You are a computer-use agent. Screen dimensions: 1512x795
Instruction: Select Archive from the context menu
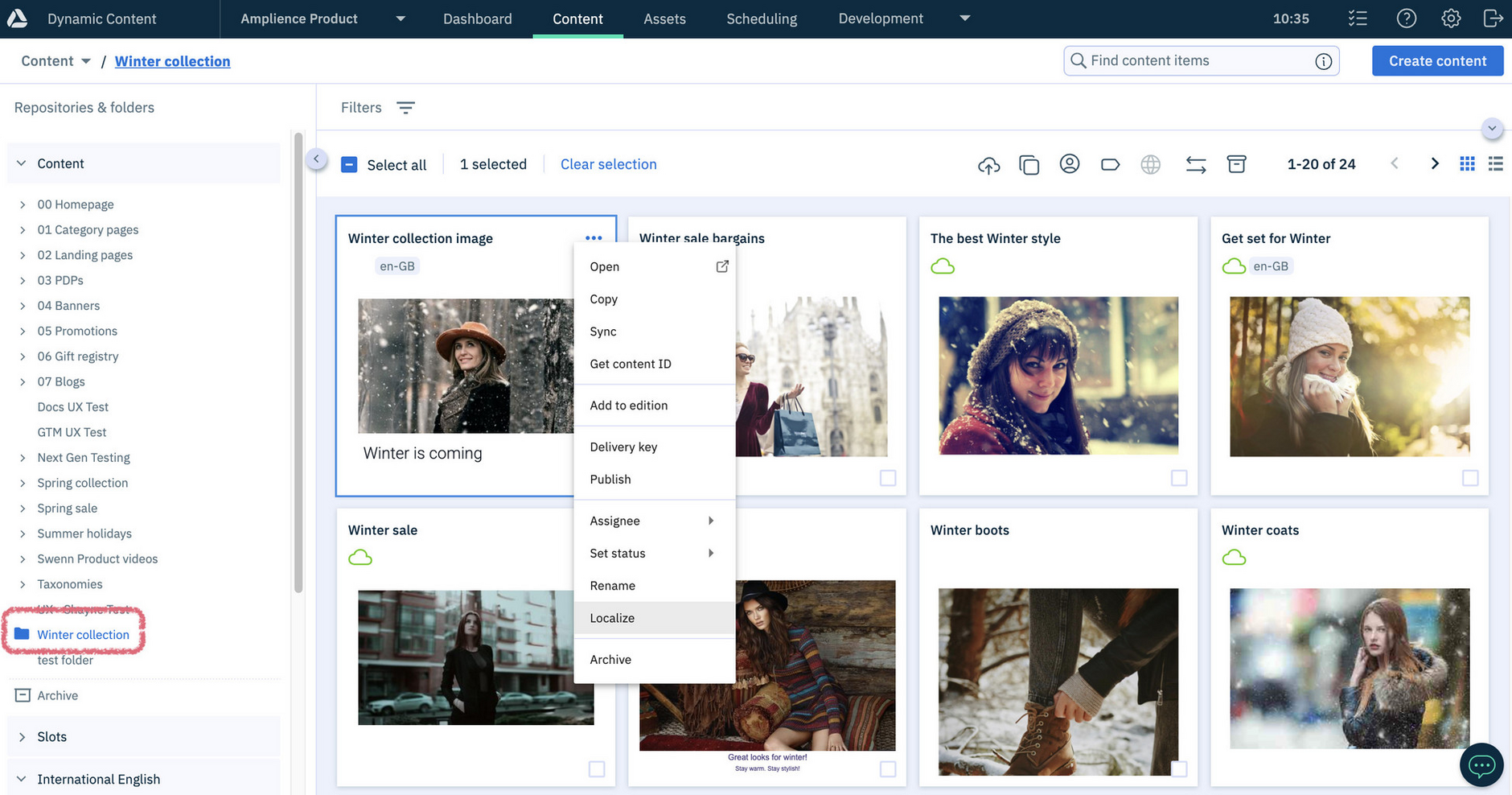pyautogui.click(x=654, y=660)
